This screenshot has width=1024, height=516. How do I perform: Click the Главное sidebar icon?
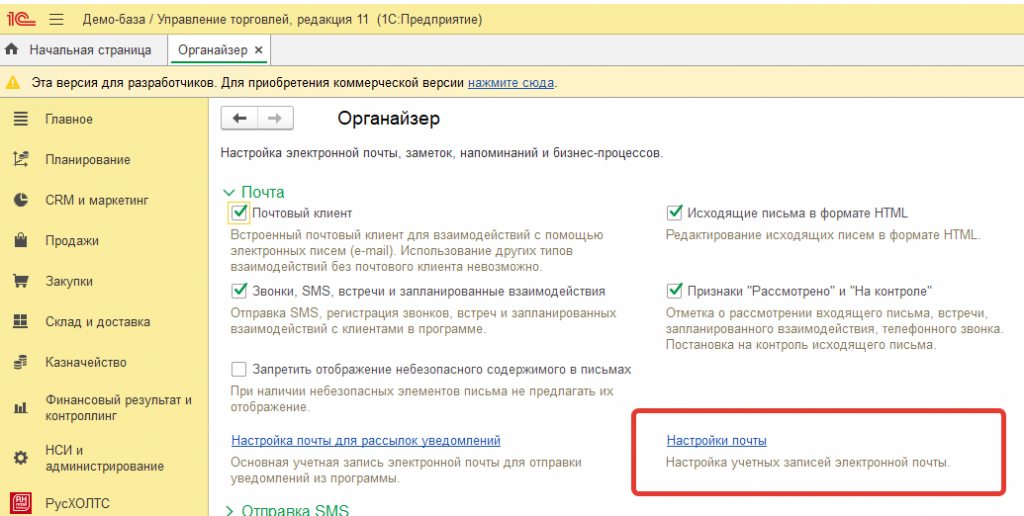(21, 119)
